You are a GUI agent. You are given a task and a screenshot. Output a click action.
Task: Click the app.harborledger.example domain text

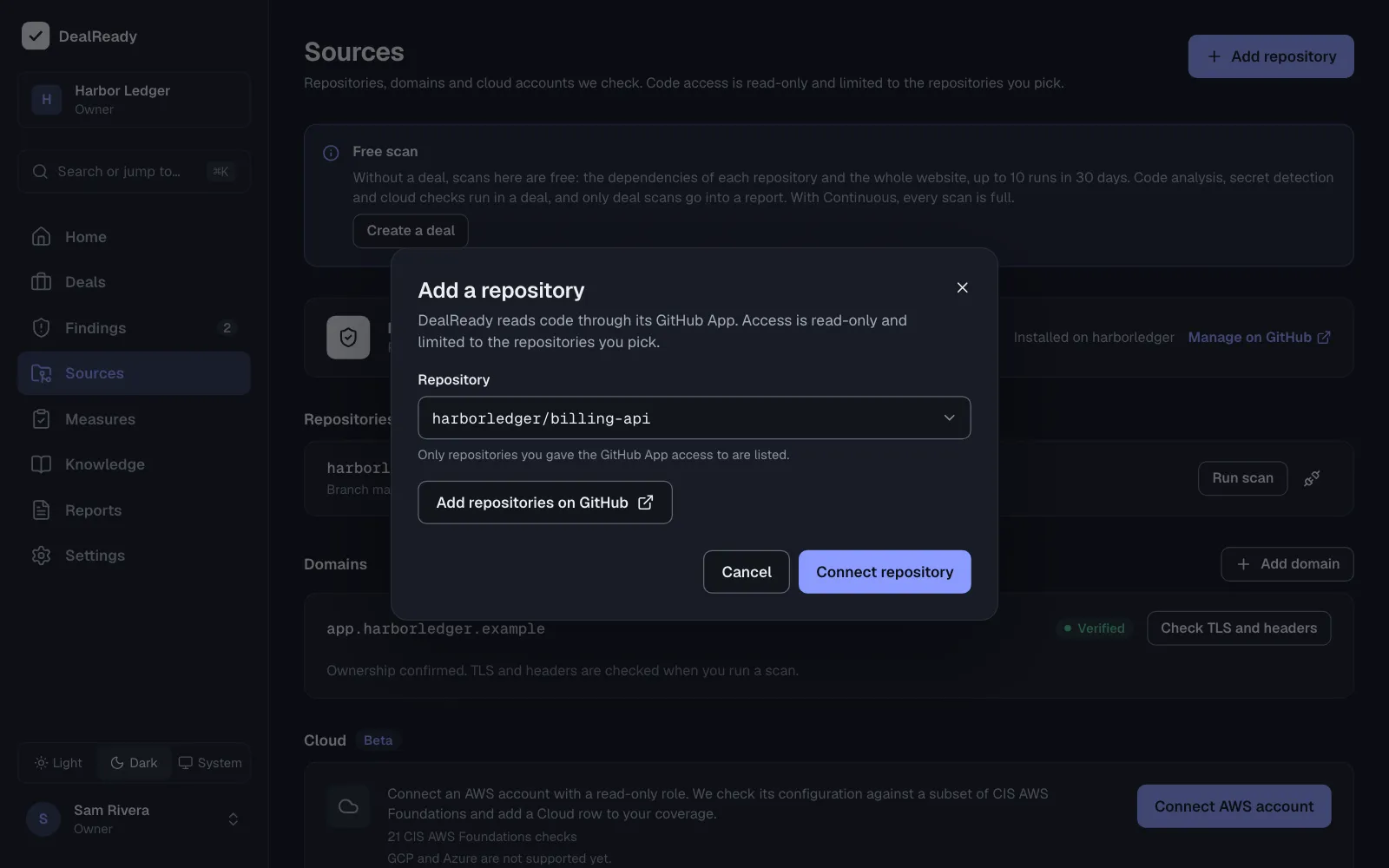tap(435, 628)
